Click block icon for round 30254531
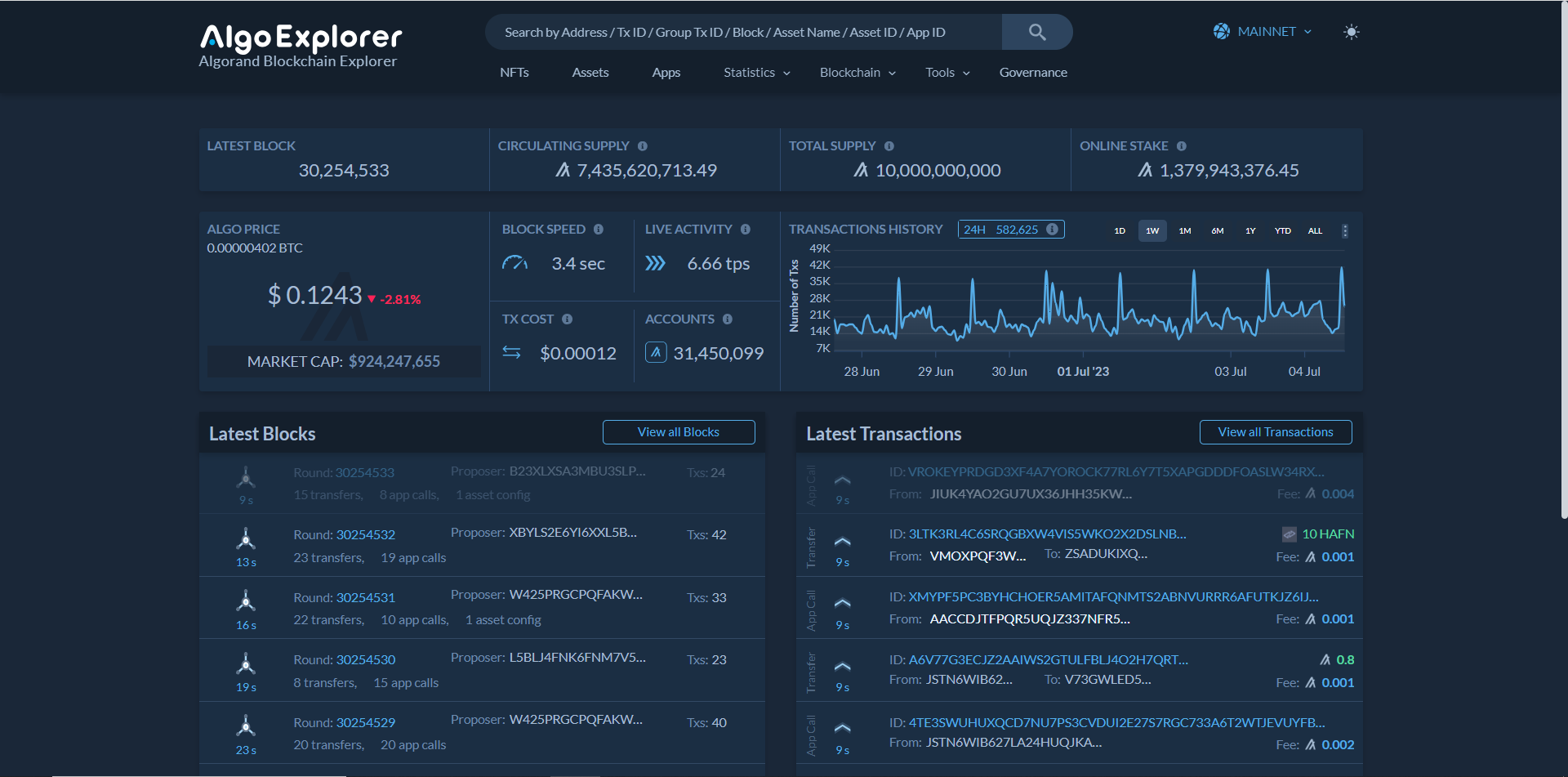 tap(246, 601)
